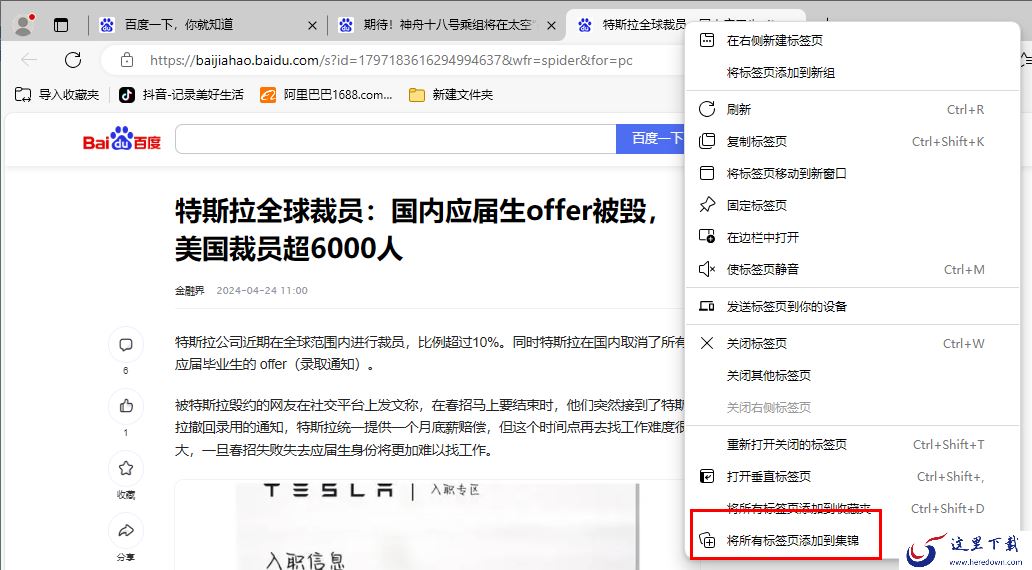Click the date text 2024-04-24 11:00

click(x=262, y=290)
